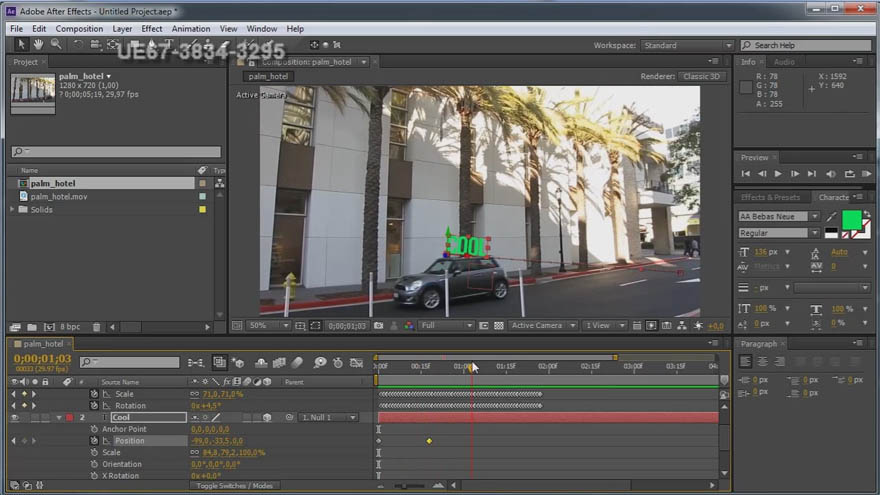Select the Zoom magnifier tool
The height and width of the screenshot is (495, 880).
56,44
